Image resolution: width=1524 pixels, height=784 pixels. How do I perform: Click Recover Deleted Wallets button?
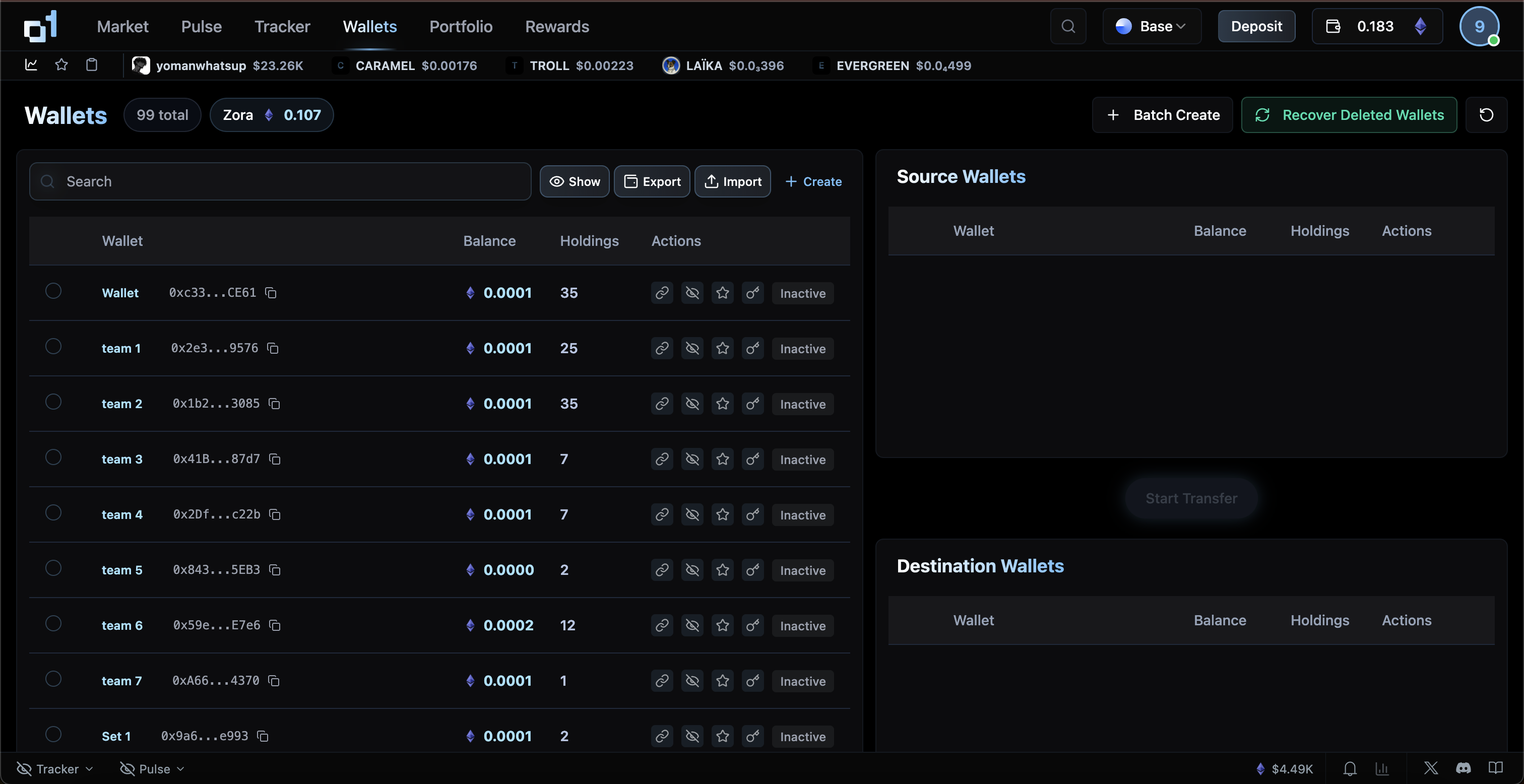tap(1349, 115)
